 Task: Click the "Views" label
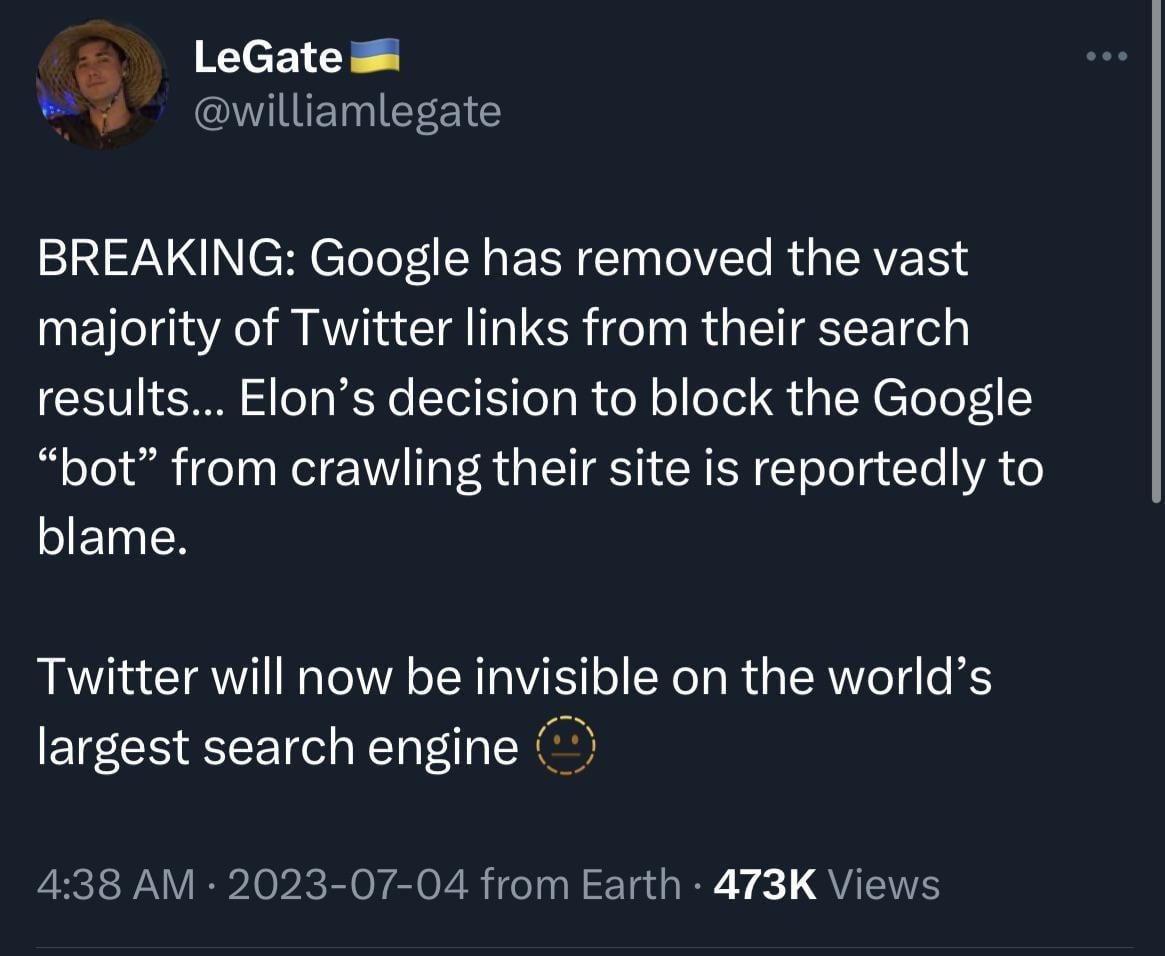pyautogui.click(x=884, y=885)
